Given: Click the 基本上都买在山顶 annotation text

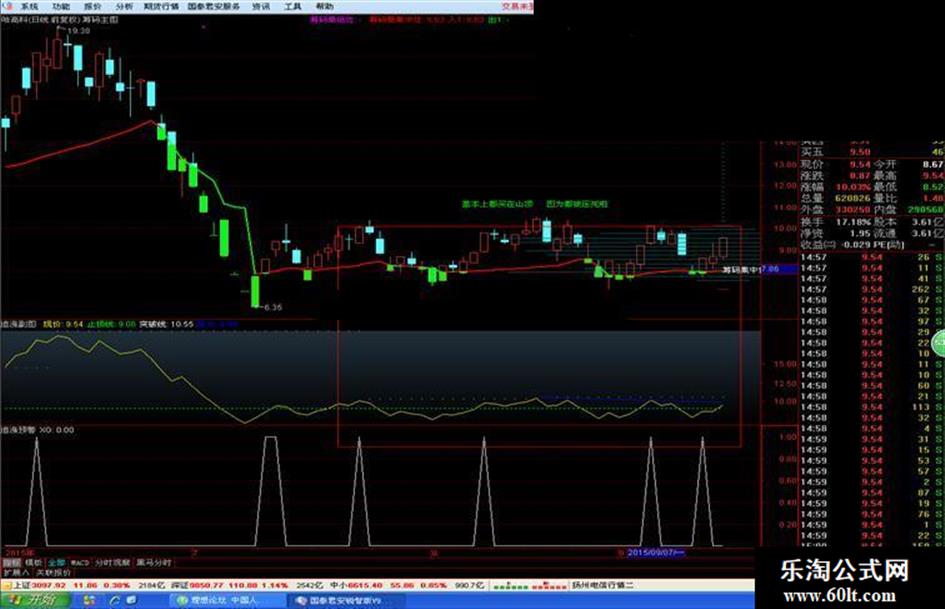Looking at the screenshot, I should coord(498,204).
